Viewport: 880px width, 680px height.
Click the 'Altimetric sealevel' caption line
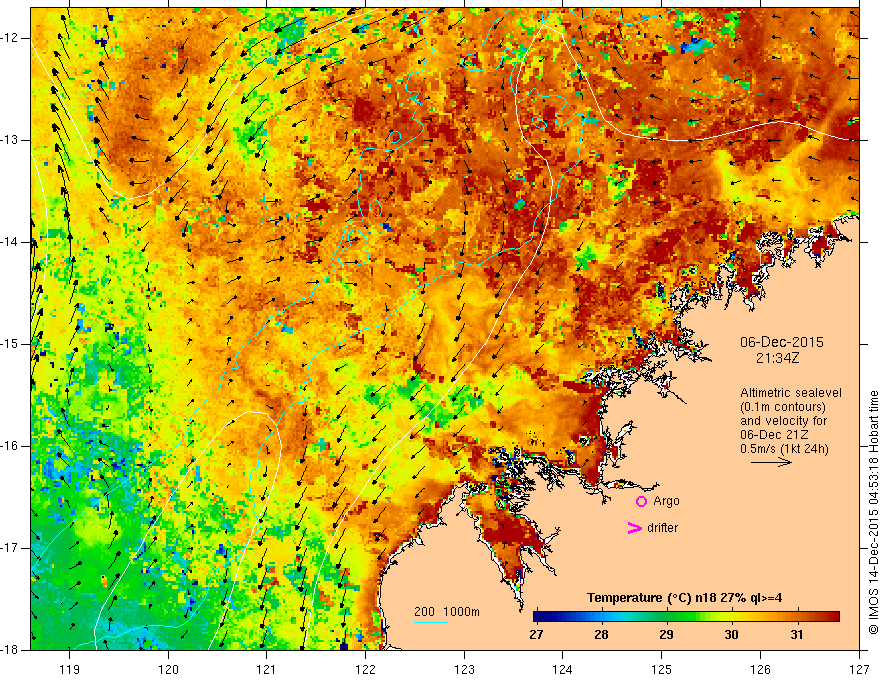click(791, 393)
